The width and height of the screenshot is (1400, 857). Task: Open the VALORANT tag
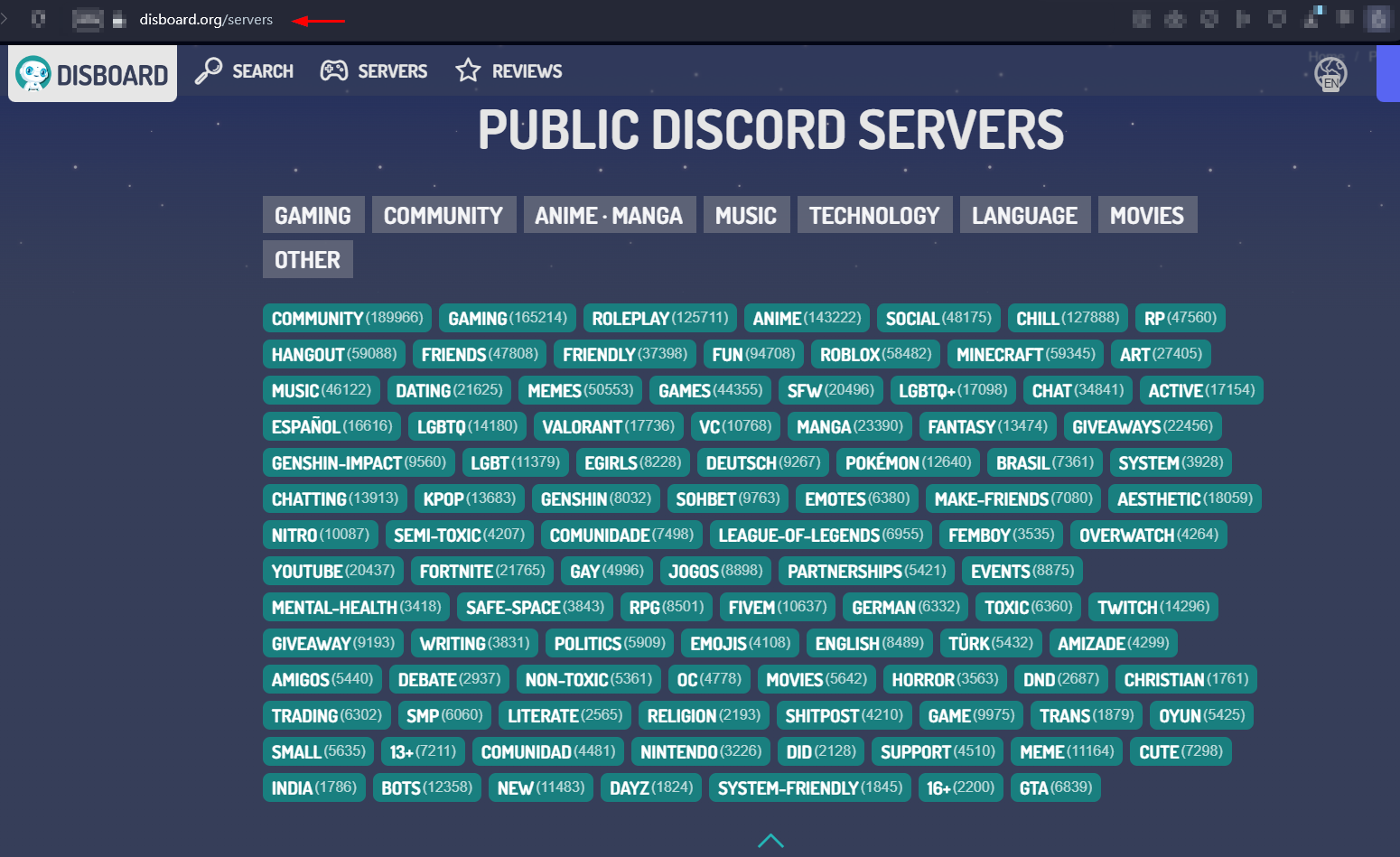coord(609,426)
